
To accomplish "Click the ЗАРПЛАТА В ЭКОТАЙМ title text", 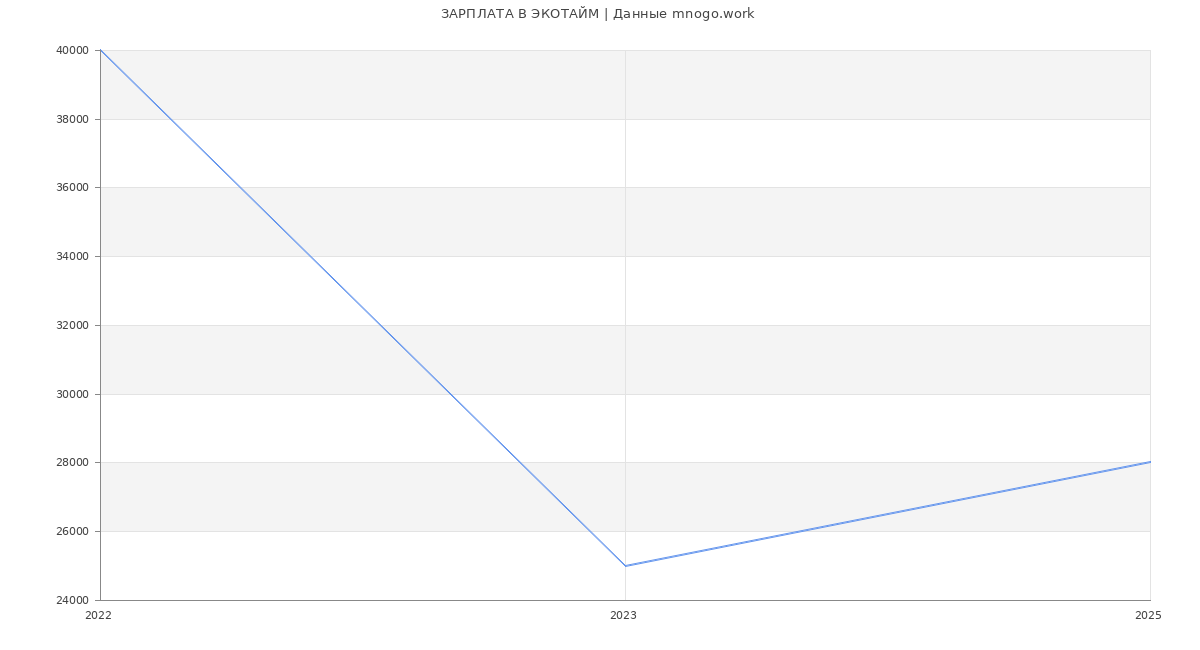I will pos(520,14).
